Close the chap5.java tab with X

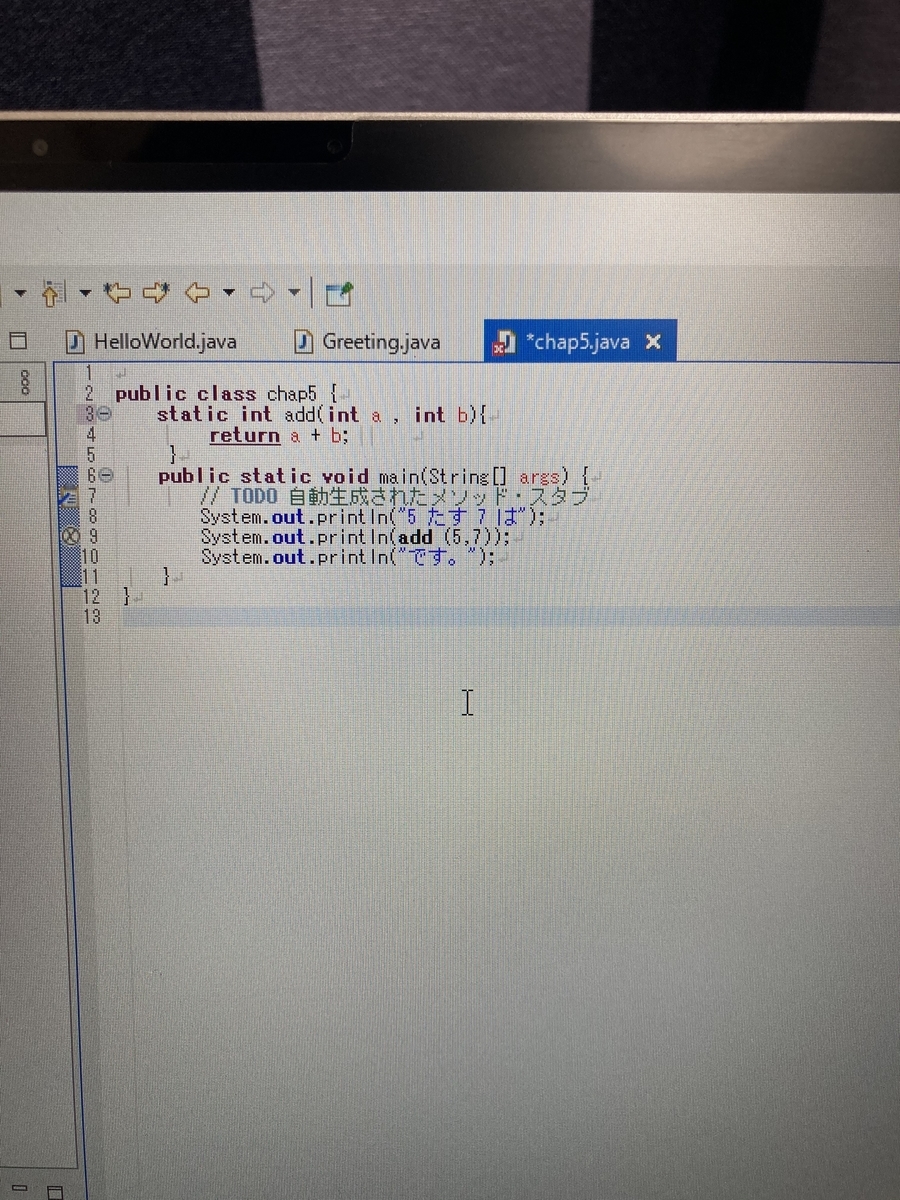tap(653, 342)
